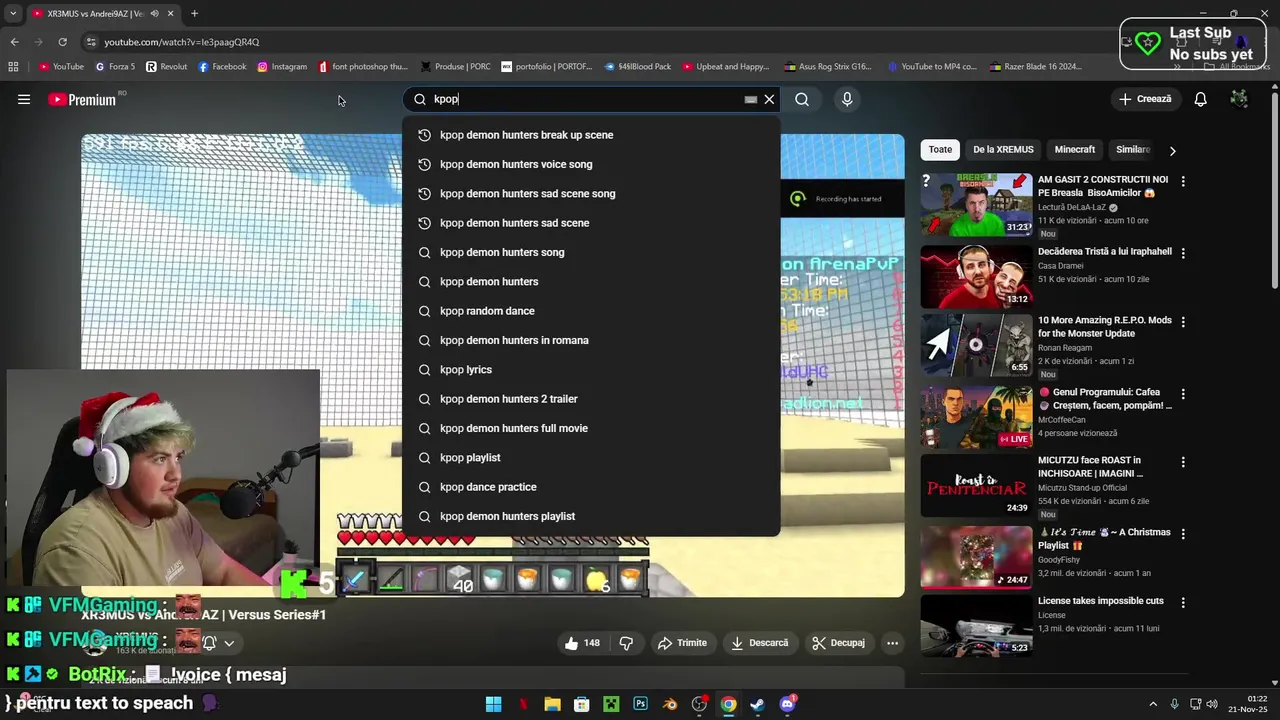
Task: Select the Similare filter chip
Action: tap(1133, 149)
